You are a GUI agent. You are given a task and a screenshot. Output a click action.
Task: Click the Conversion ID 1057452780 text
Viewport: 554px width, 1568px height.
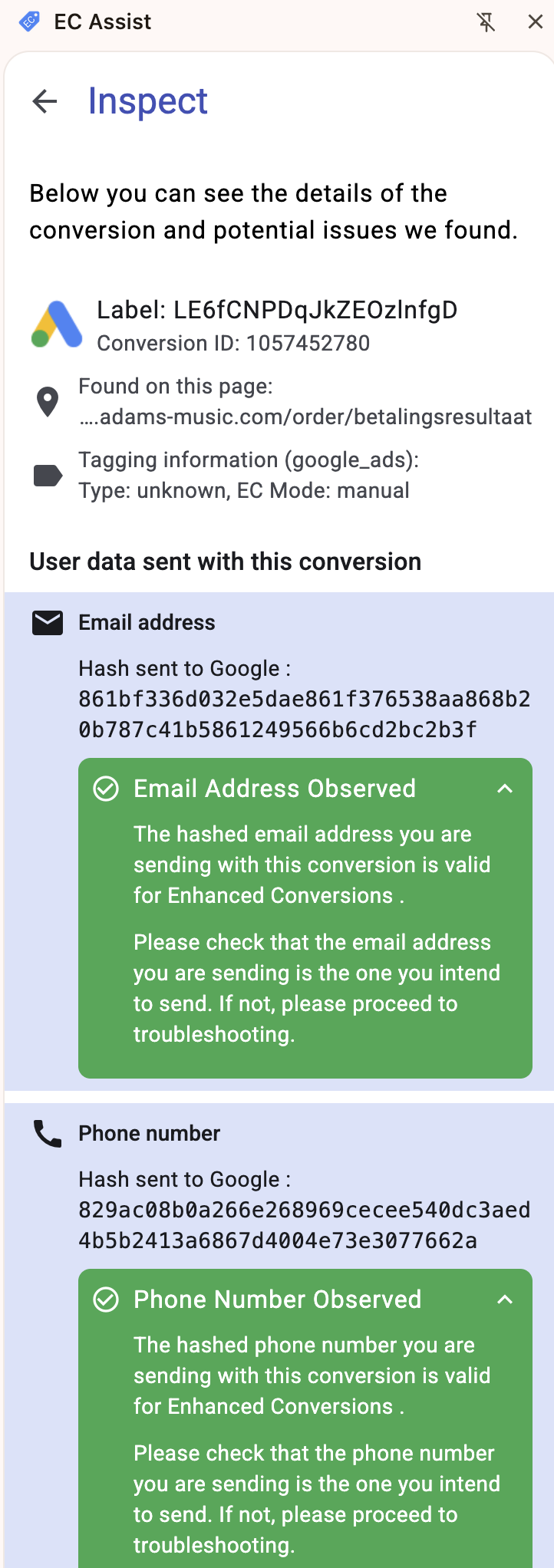[x=233, y=343]
